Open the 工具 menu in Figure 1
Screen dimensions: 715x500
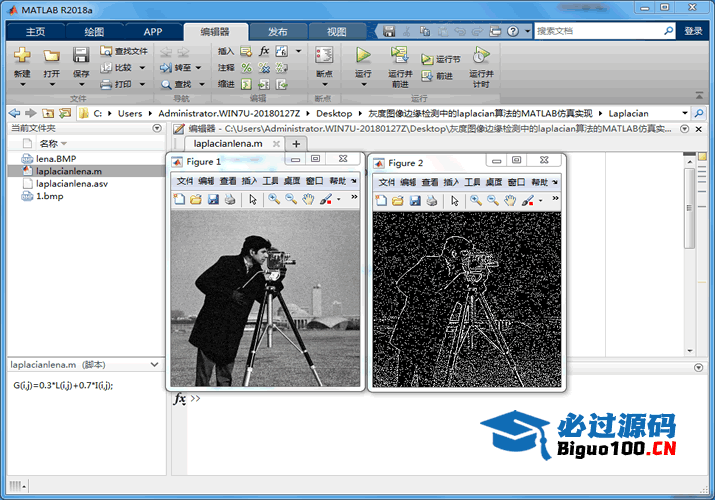[x=270, y=181]
